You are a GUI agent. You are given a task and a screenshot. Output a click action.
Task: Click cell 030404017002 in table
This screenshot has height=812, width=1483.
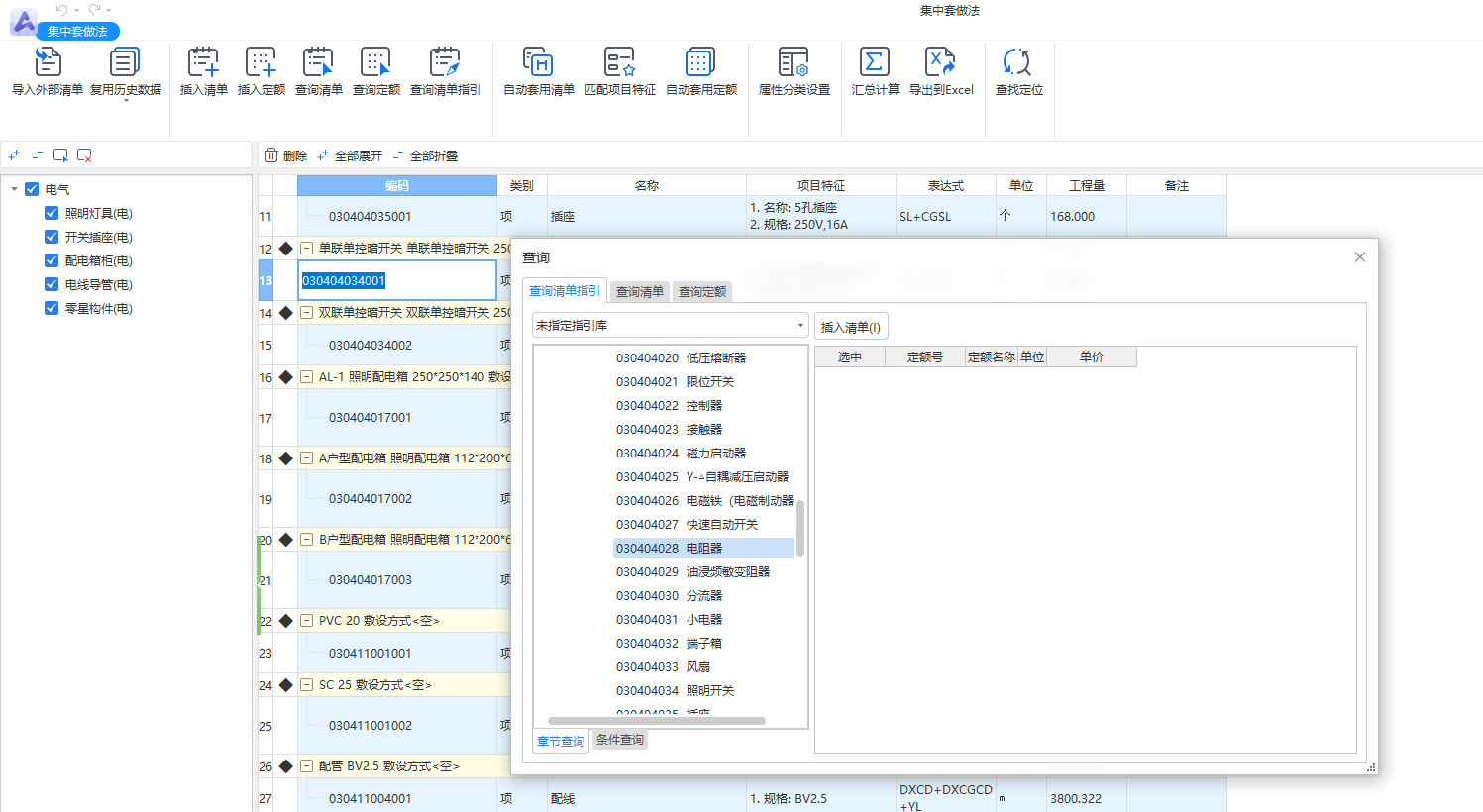[397, 498]
